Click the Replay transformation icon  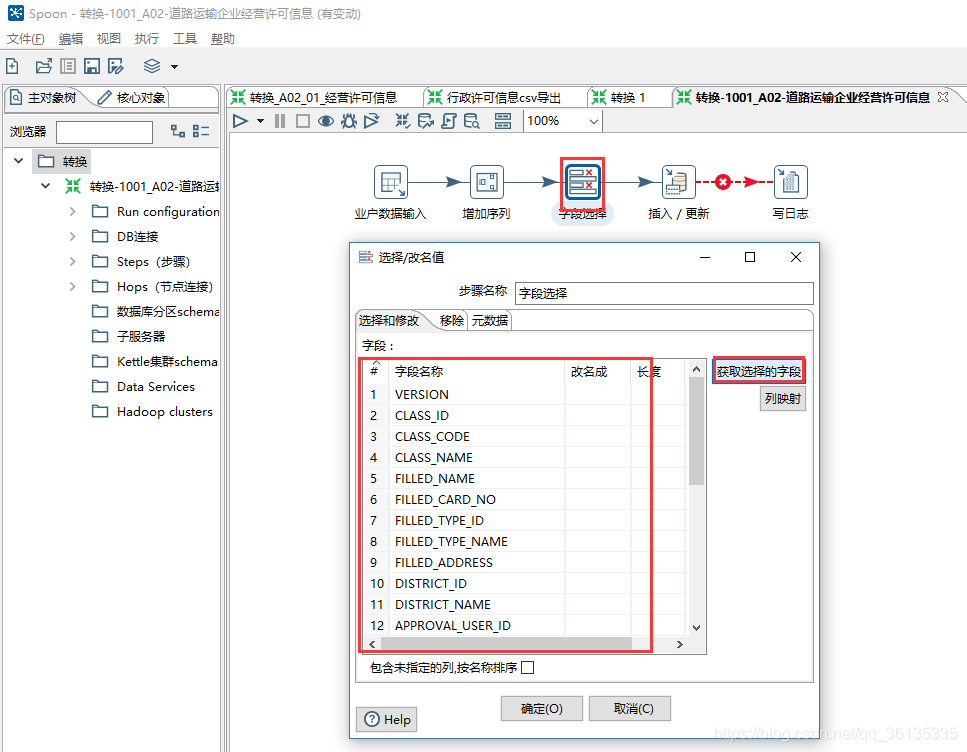[x=371, y=121]
